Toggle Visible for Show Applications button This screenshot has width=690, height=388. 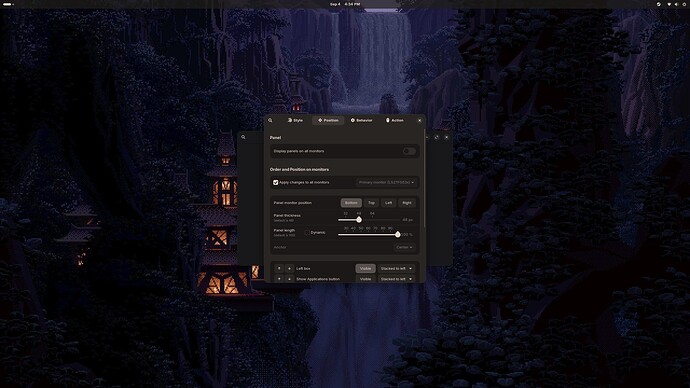[x=365, y=279]
